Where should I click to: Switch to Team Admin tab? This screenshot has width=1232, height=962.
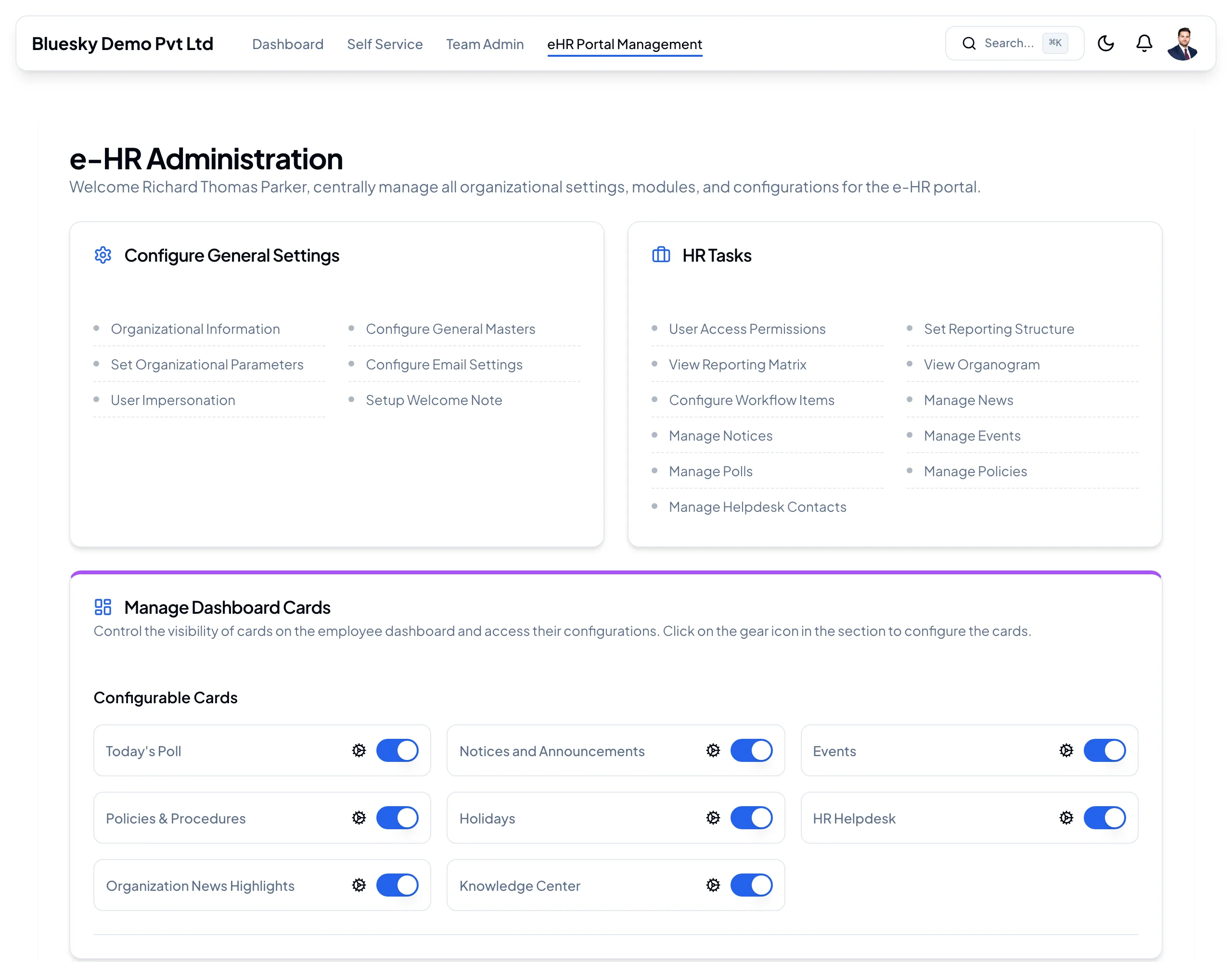(485, 44)
